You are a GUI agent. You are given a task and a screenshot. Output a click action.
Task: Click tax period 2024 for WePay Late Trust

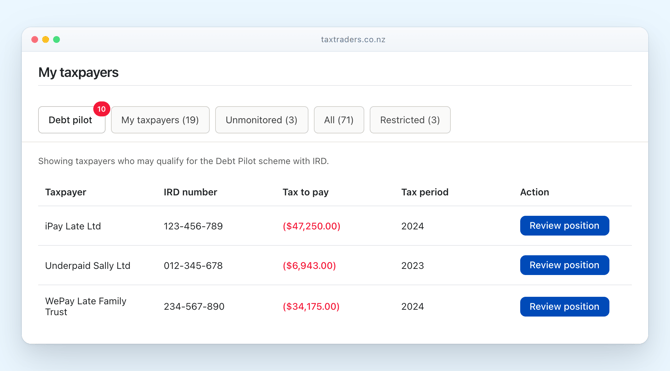412,306
